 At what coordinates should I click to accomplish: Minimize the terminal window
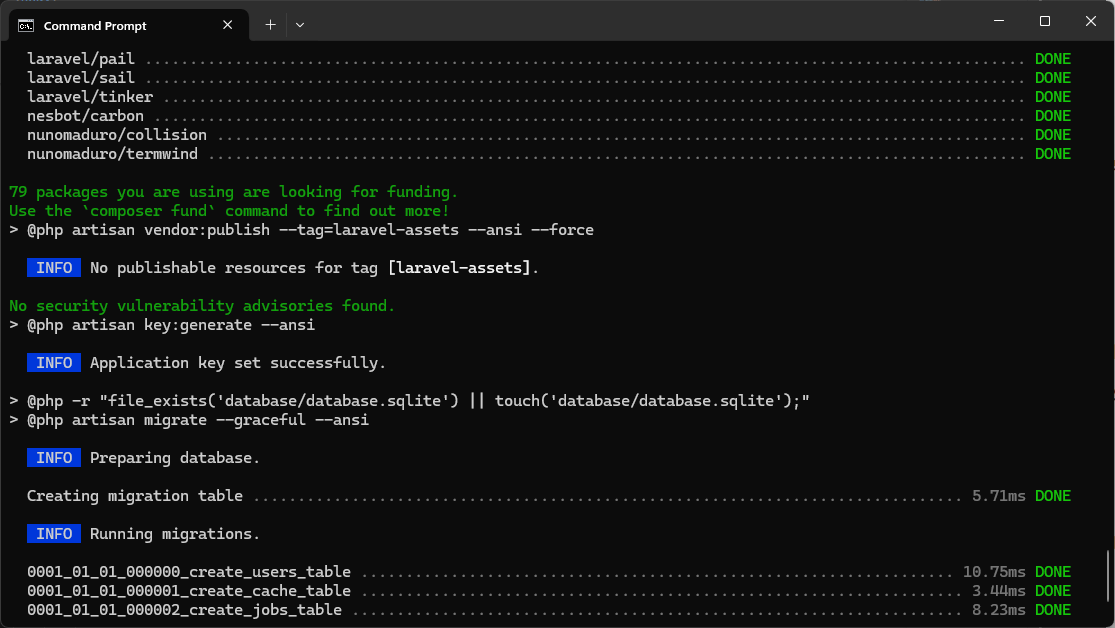(x=998, y=21)
